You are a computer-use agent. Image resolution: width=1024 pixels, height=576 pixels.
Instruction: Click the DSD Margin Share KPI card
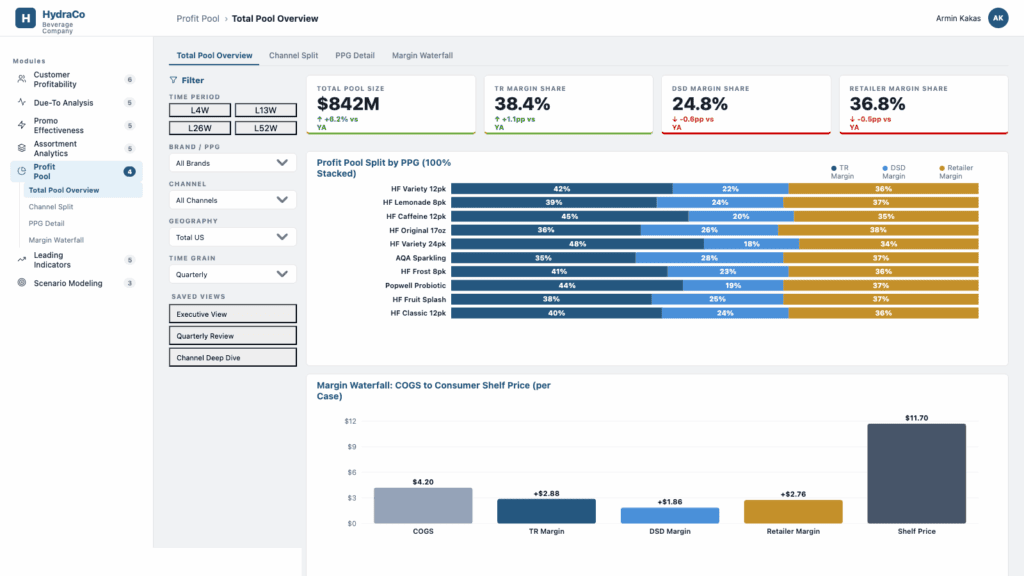[746, 105]
